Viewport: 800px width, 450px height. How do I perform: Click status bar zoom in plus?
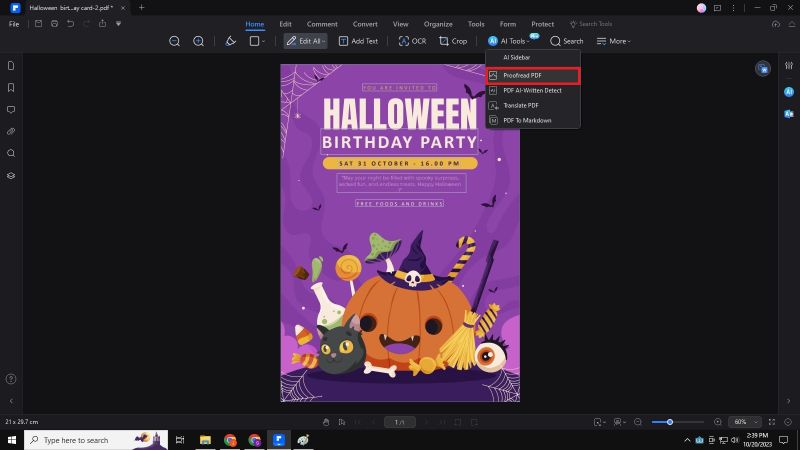[x=717, y=422]
